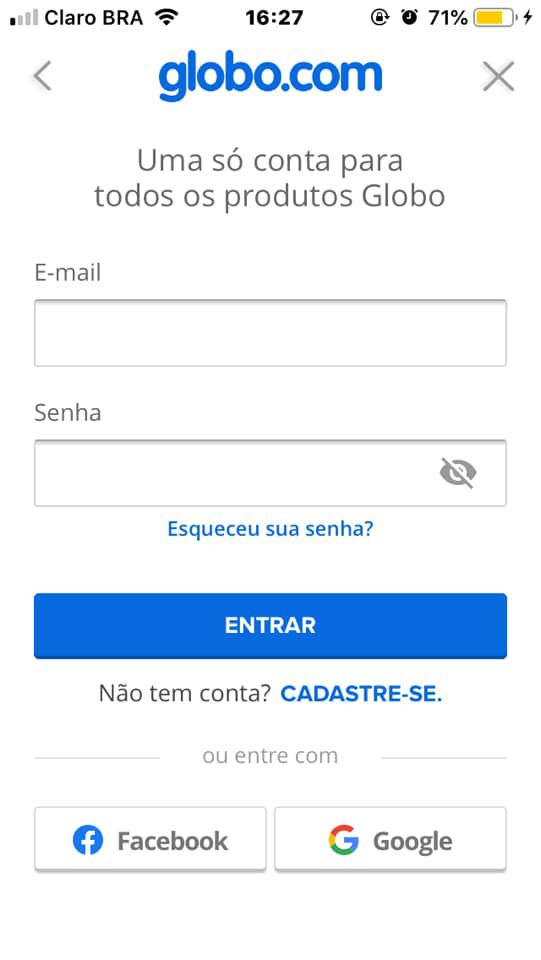This screenshot has width=541, height=960.
Task: Tap the back arrow chevron
Action: click(x=42, y=77)
